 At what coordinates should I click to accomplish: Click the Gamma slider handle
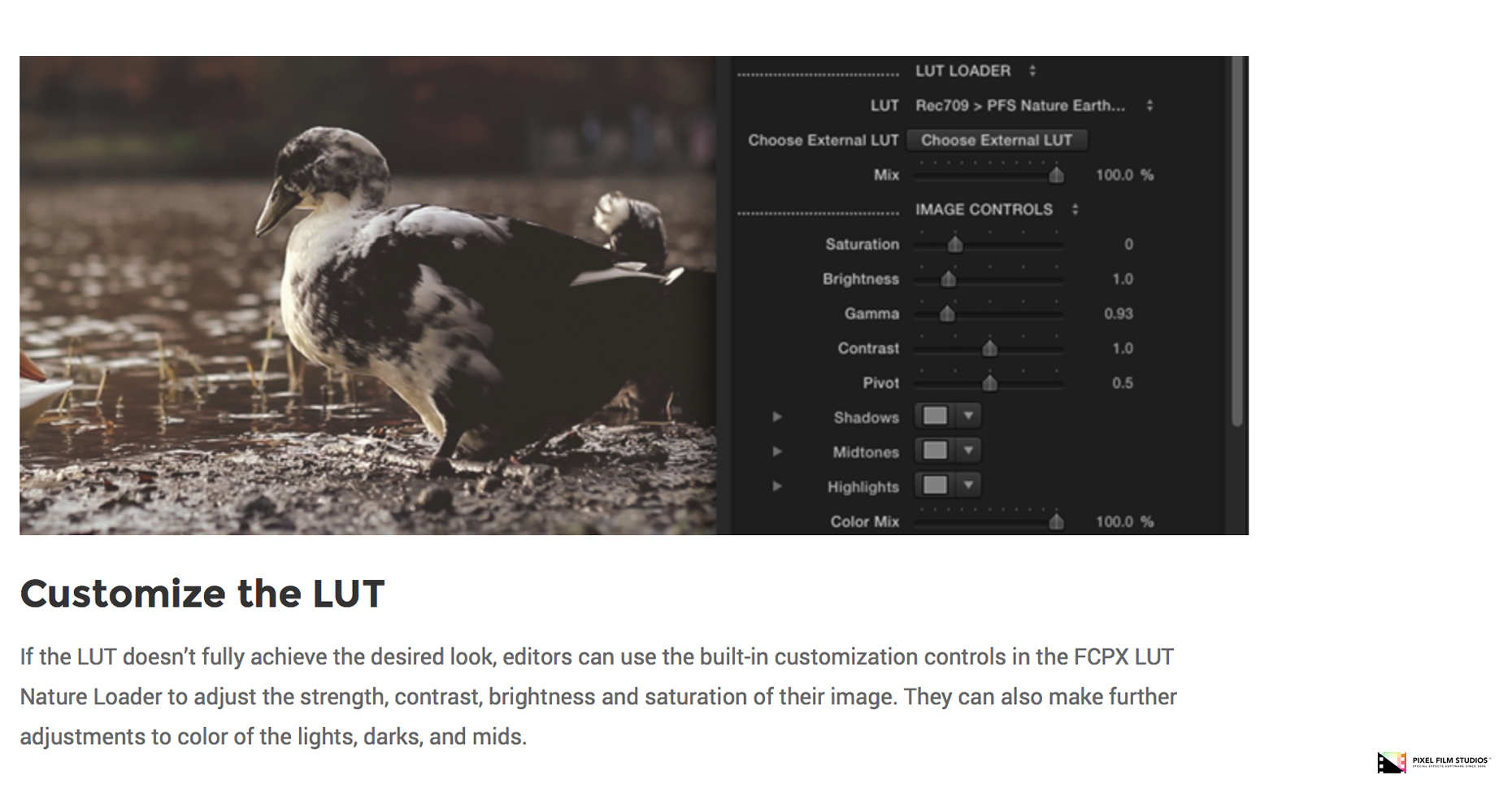[947, 314]
